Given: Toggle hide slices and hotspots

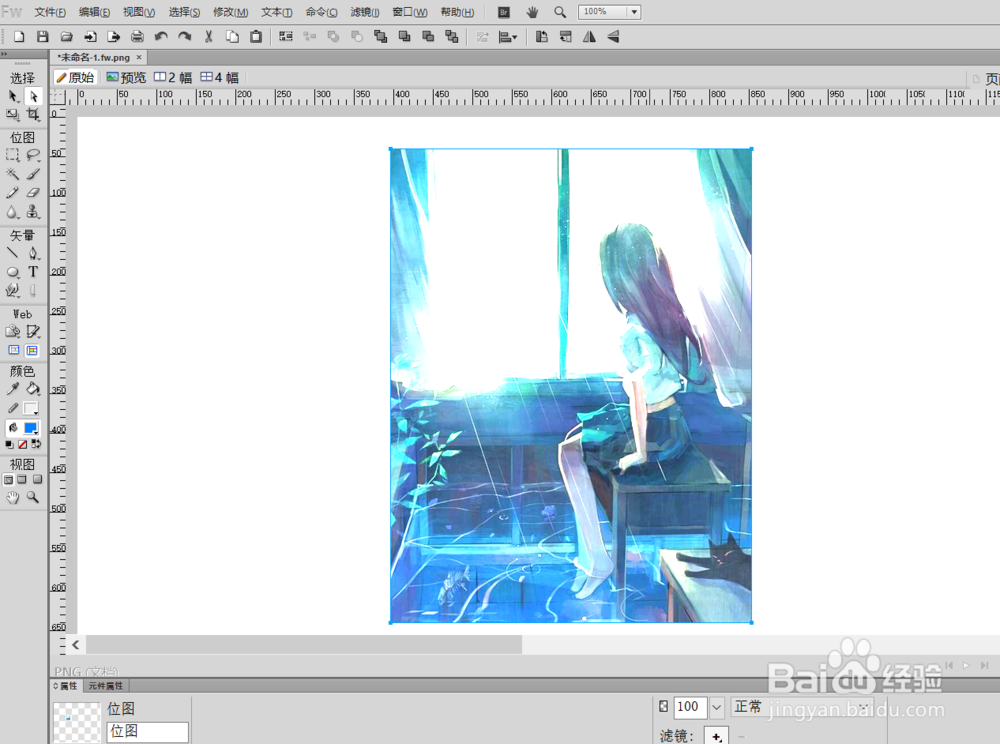Looking at the screenshot, I should click(13, 350).
